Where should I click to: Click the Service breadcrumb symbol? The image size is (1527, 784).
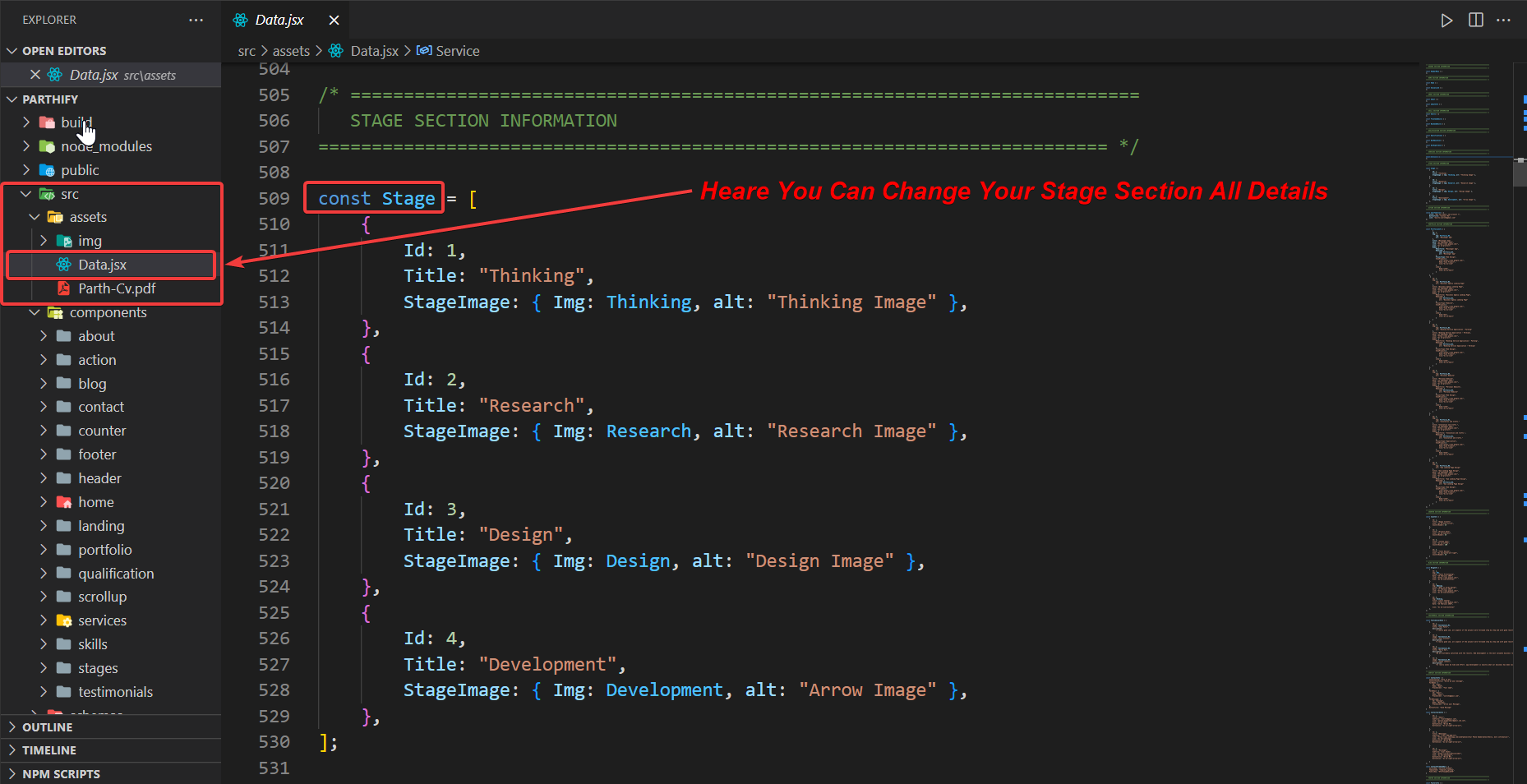click(457, 51)
